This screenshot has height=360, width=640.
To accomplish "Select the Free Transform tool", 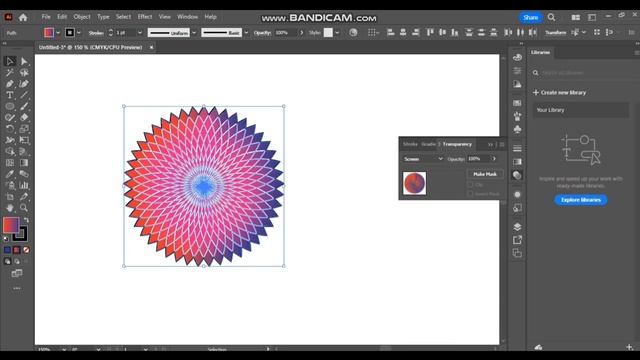I will coord(24,140).
